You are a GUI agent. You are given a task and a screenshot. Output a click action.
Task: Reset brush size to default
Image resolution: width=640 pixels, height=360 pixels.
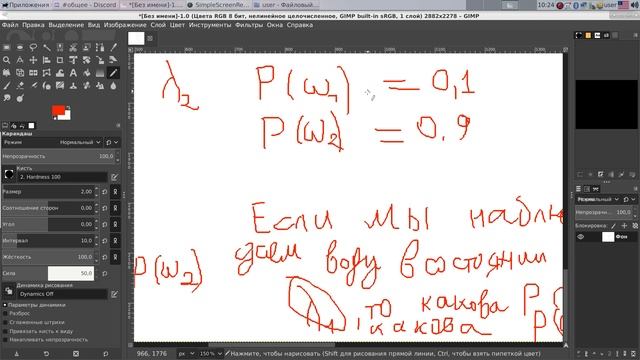pyautogui.click(x=104, y=192)
